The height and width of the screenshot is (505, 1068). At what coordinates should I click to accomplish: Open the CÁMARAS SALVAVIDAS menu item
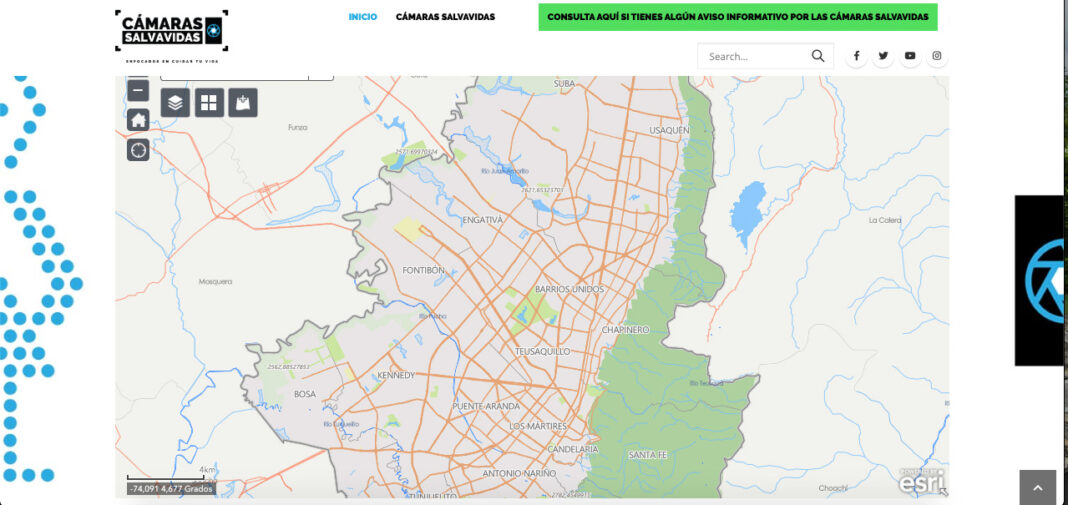tap(445, 17)
